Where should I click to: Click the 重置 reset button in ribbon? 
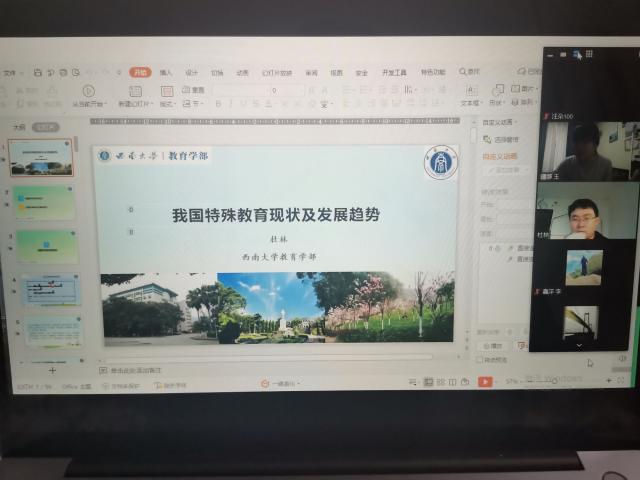point(193,90)
